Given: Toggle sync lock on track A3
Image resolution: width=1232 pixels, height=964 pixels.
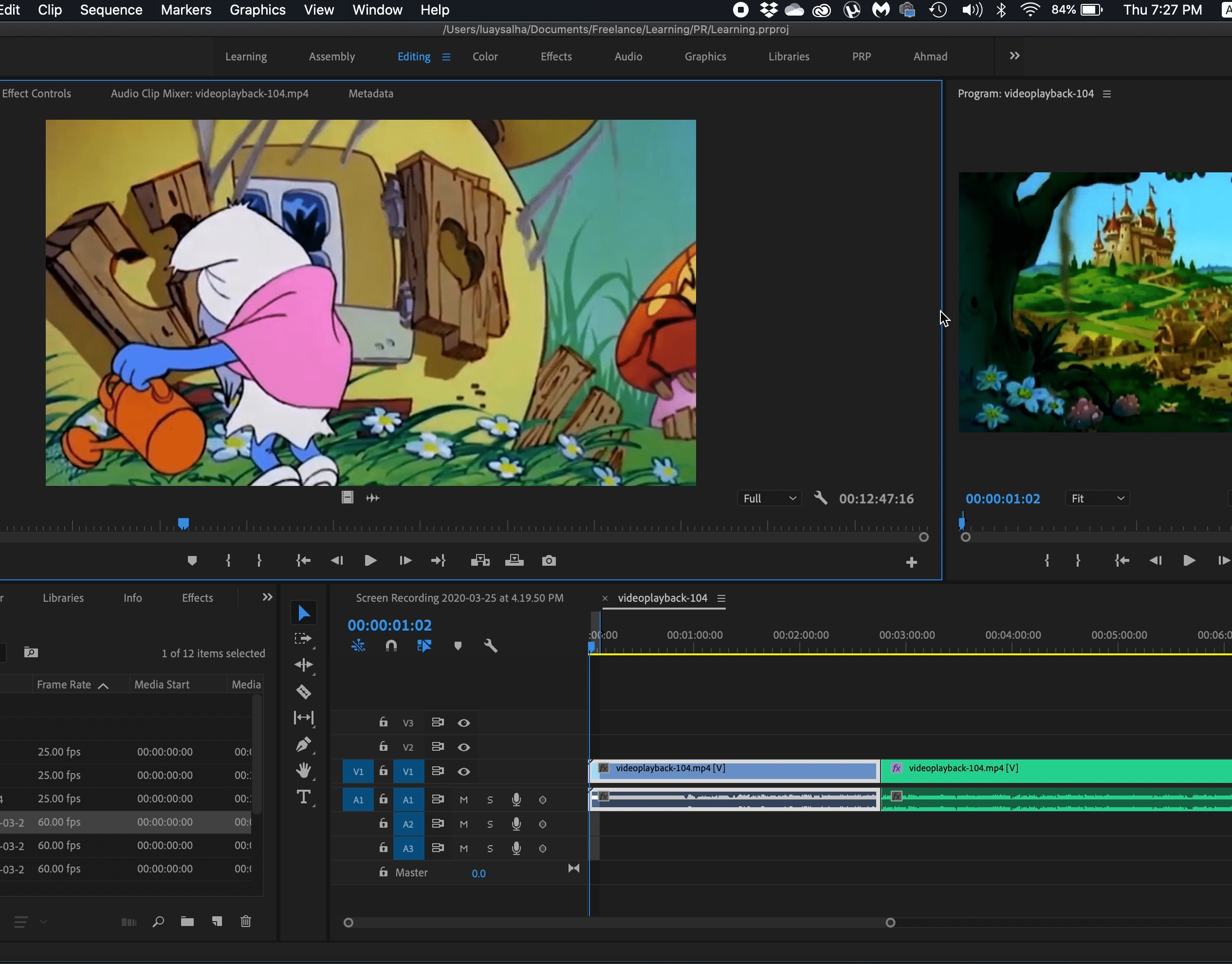Looking at the screenshot, I should click(438, 848).
